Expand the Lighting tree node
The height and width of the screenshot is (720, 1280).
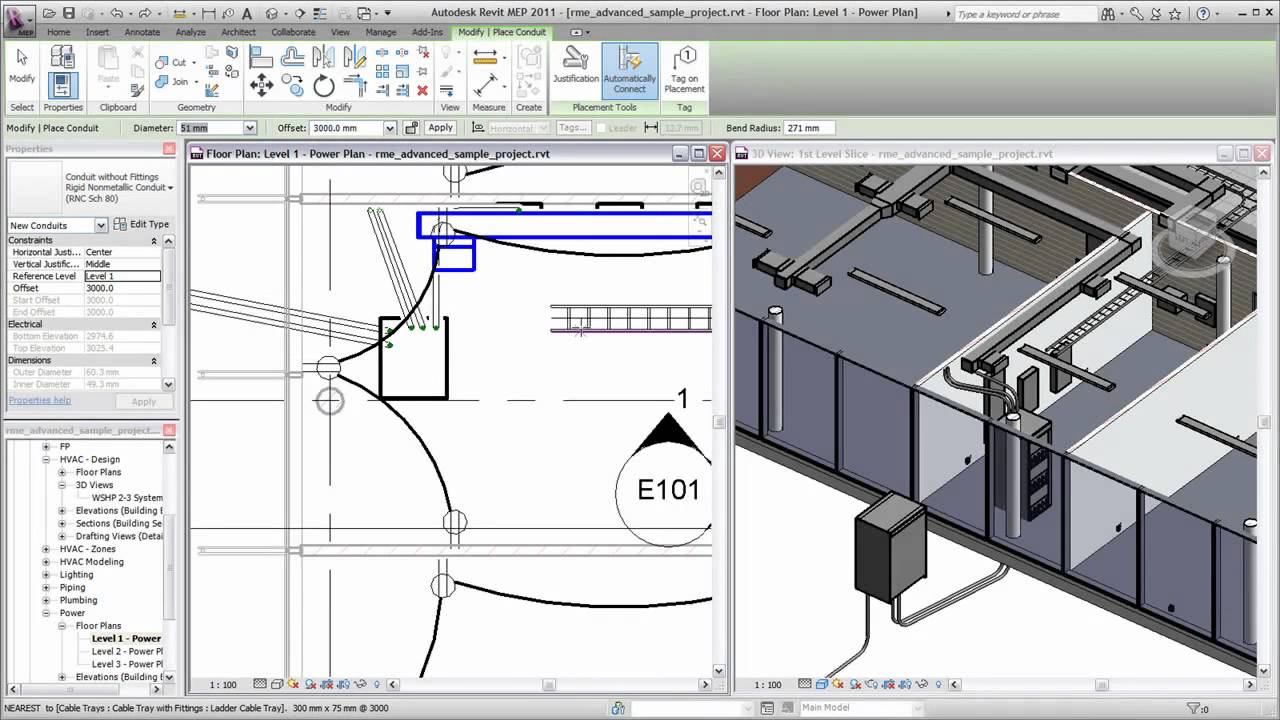click(46, 575)
